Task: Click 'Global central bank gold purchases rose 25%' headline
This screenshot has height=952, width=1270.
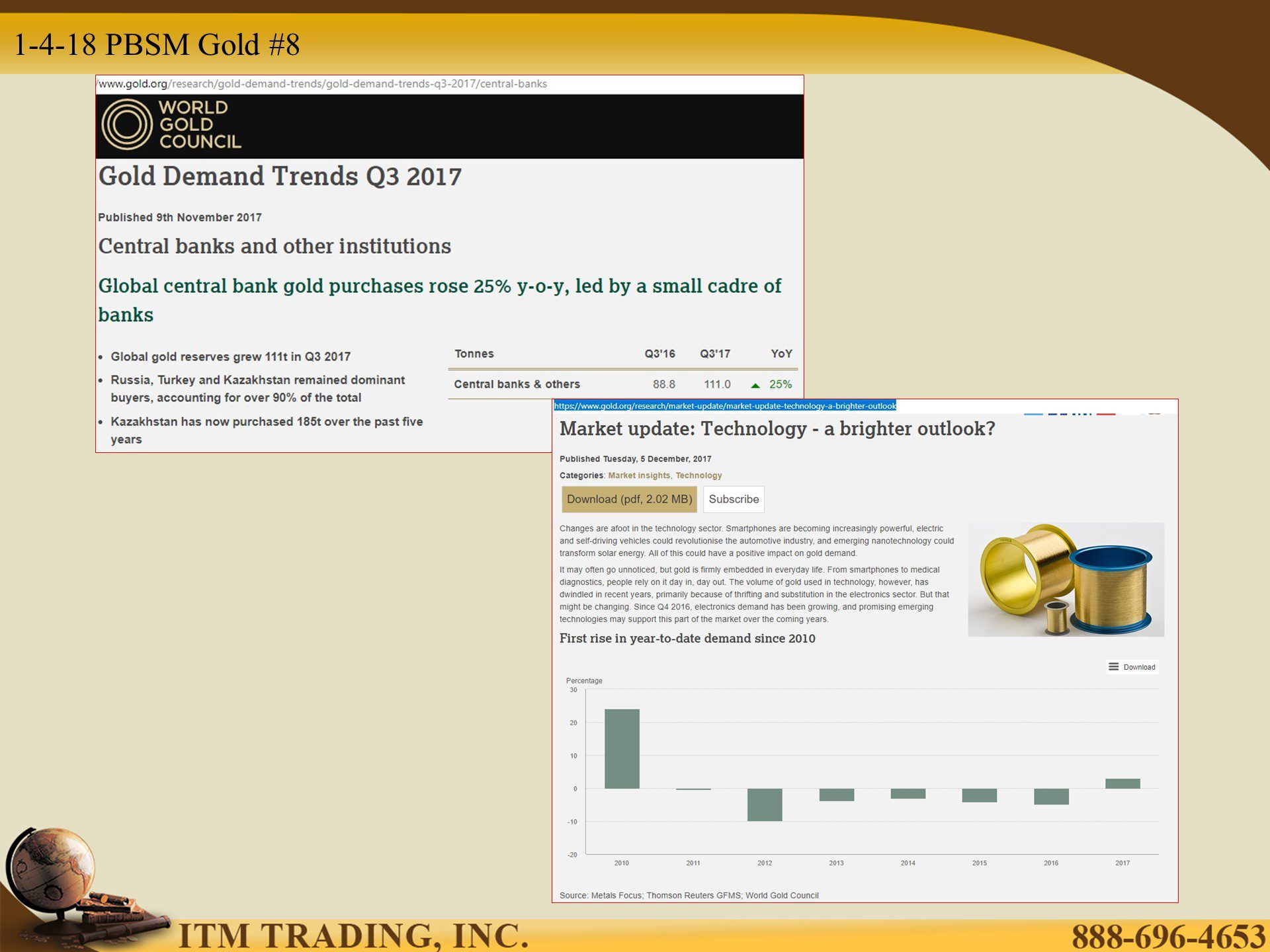Action: [440, 300]
